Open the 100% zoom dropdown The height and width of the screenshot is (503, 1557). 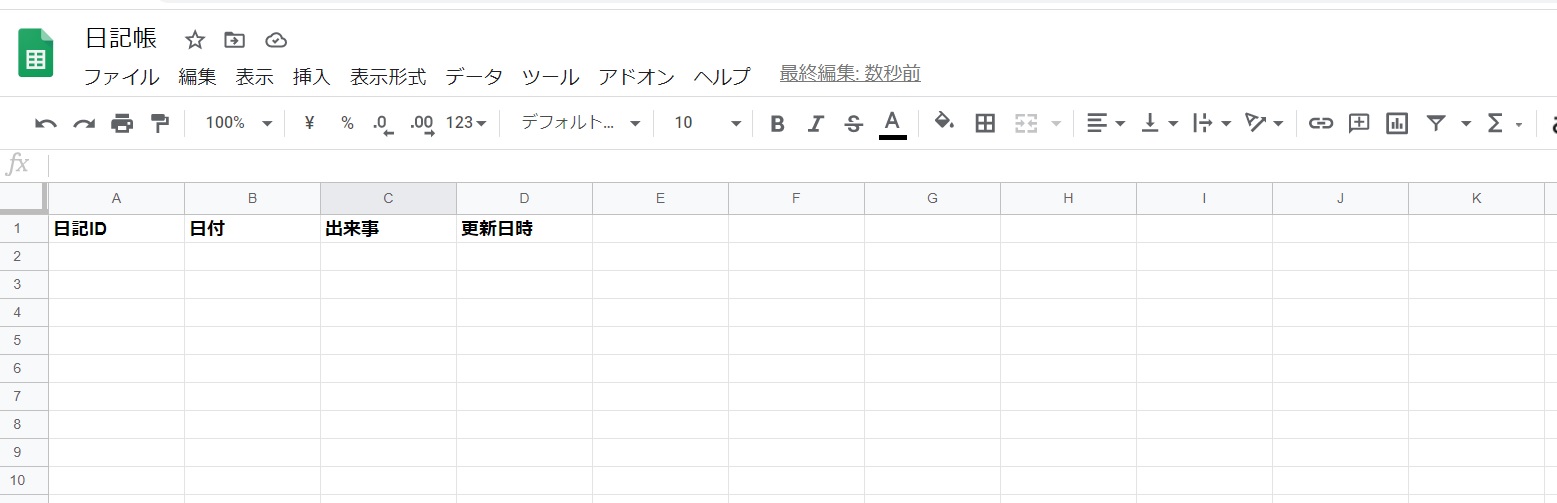(239, 123)
